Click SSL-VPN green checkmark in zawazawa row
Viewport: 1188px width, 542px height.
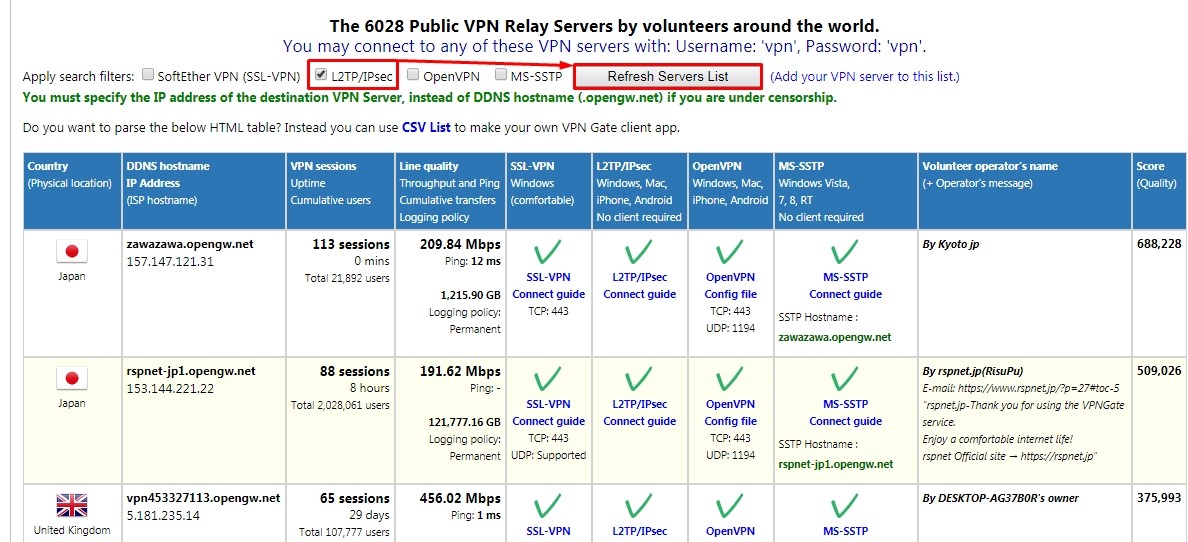[x=548, y=251]
